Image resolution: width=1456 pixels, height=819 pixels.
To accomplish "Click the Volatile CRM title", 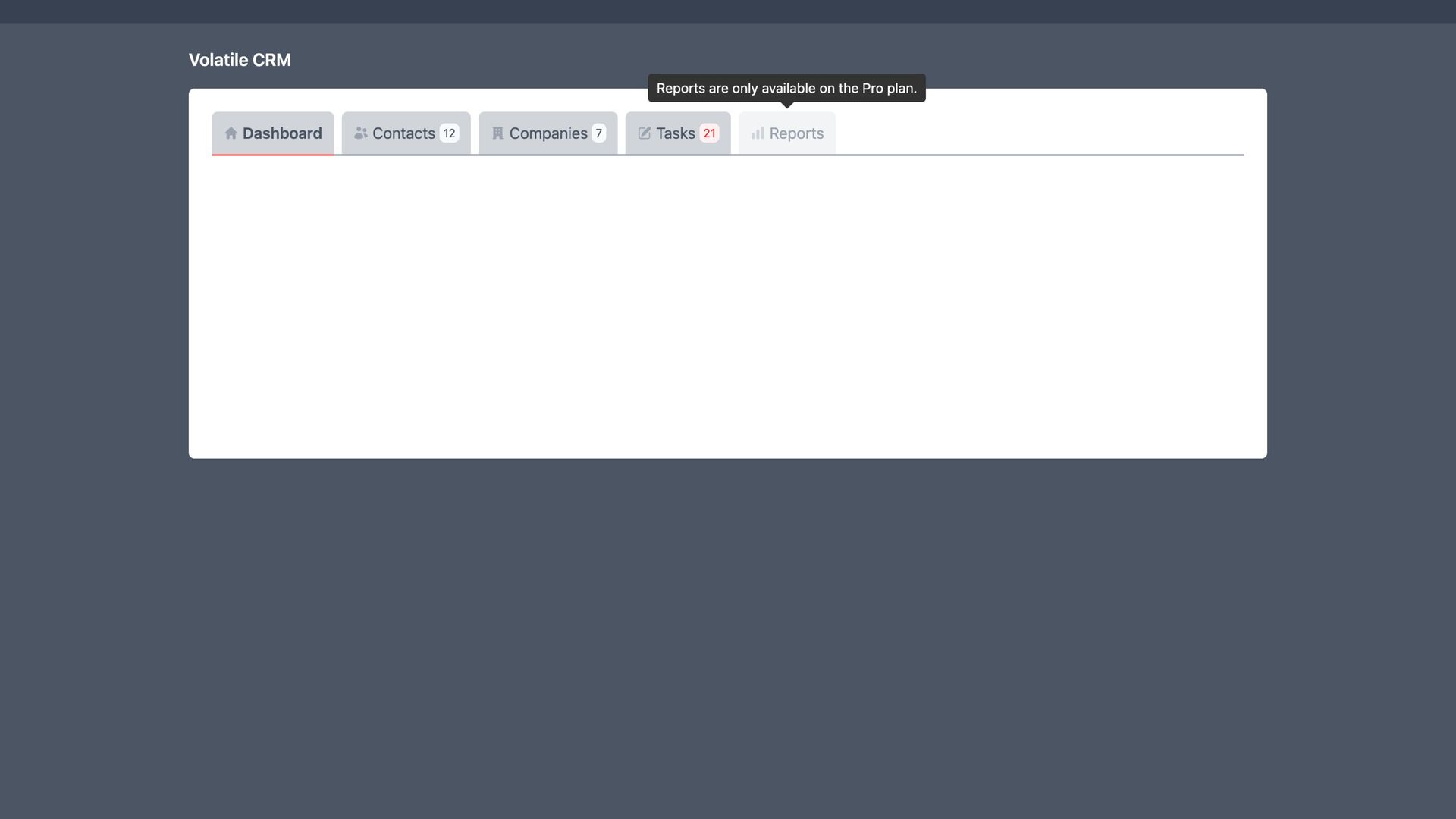I will (240, 60).
